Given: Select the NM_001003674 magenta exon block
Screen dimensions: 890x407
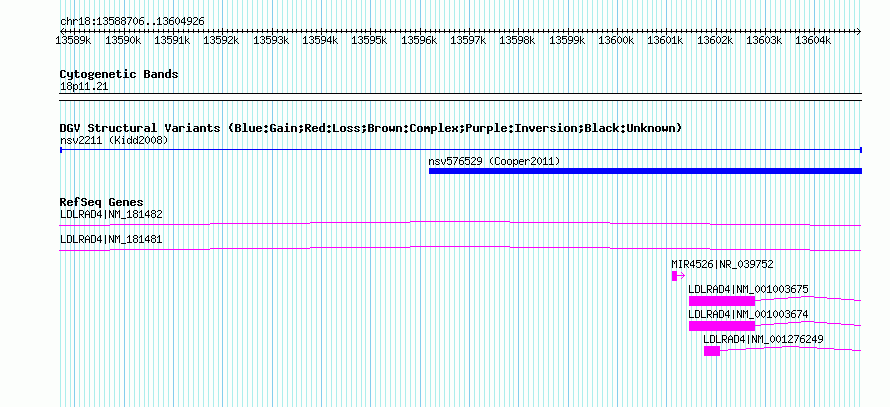Looking at the screenshot, I should pos(721,326).
